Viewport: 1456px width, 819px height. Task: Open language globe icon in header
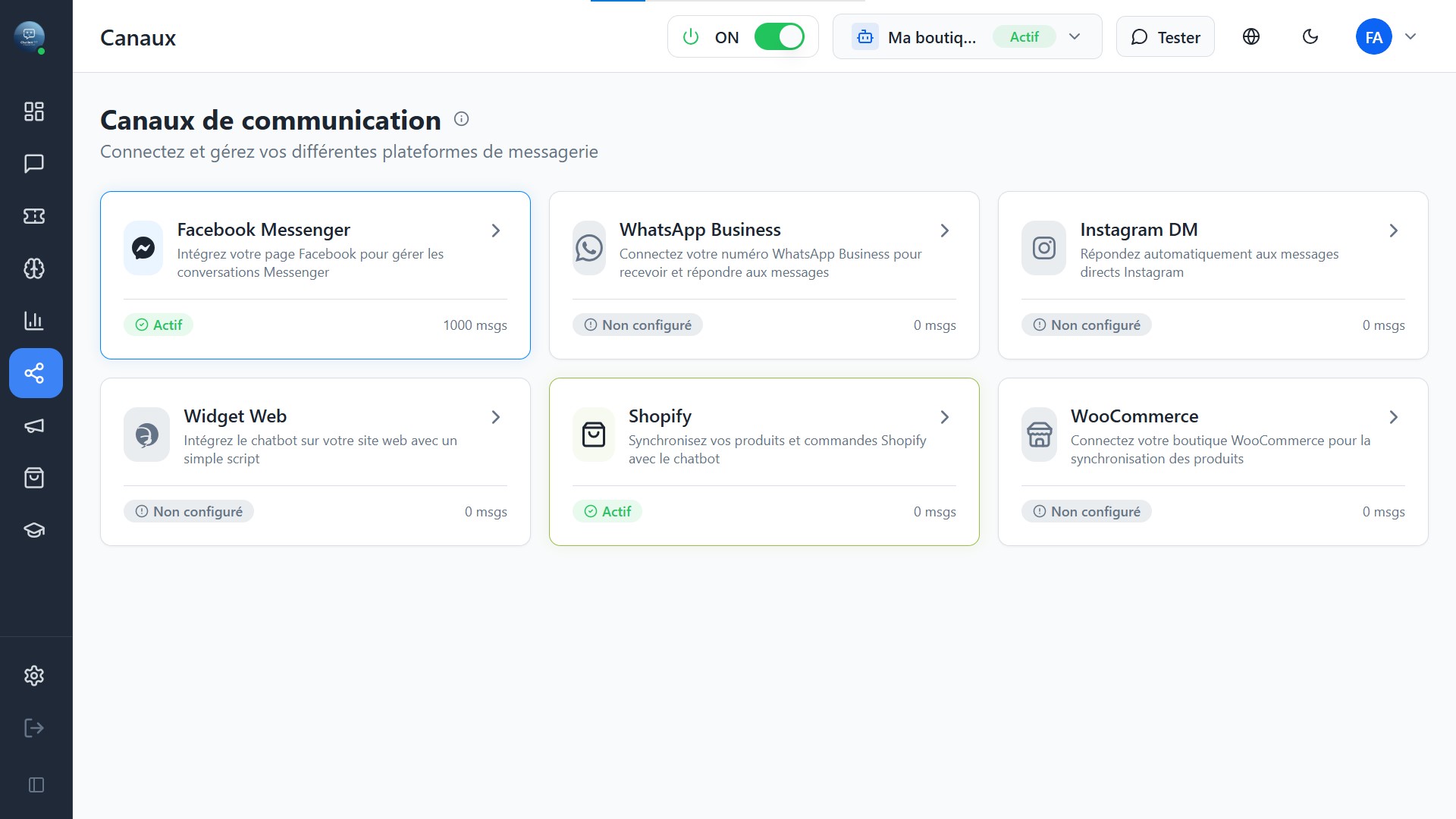[x=1251, y=36]
